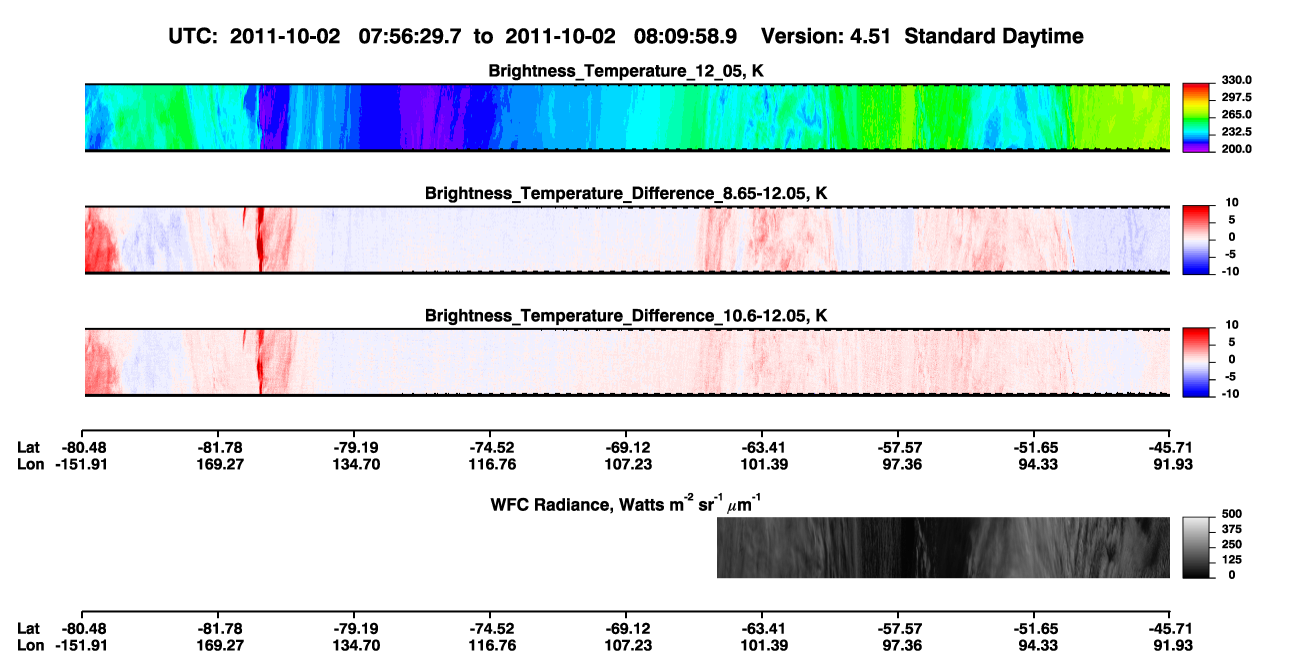Click the '-5' tick on the 10.6-12.05 colorbar
The height and width of the screenshot is (667, 1300).
1231,377
